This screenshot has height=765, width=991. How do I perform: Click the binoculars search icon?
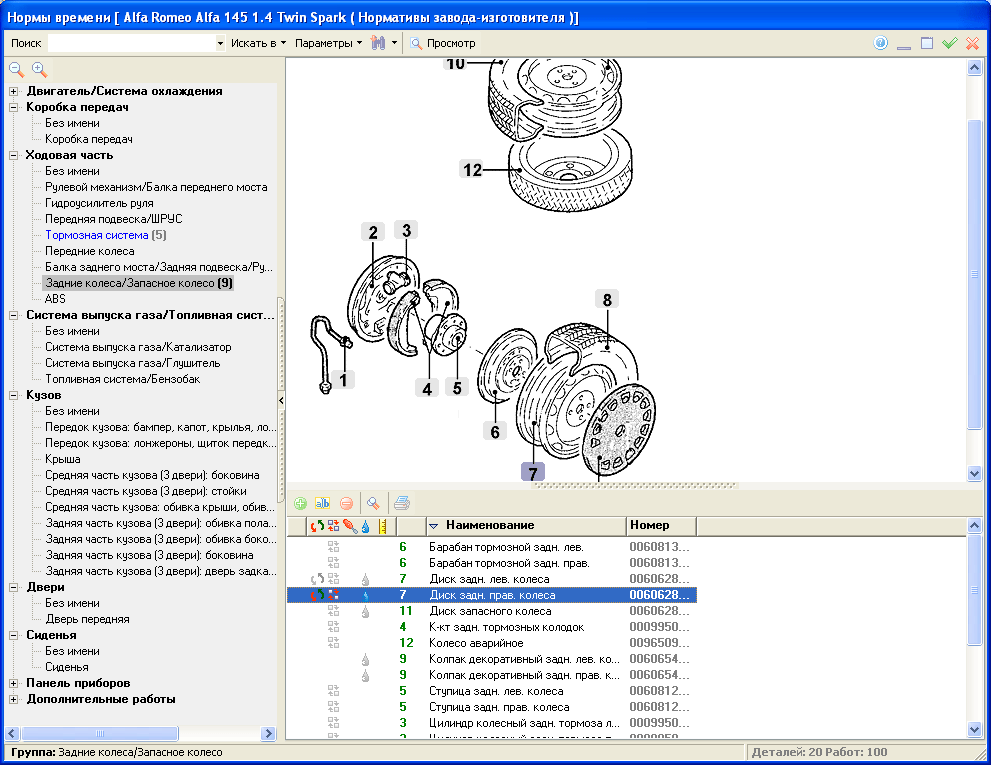378,43
